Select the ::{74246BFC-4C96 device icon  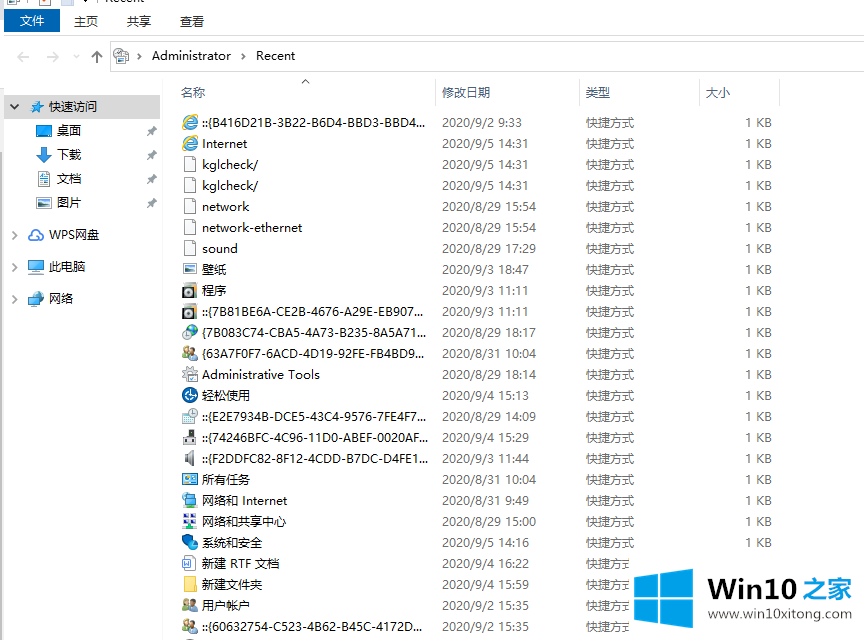[x=190, y=438]
